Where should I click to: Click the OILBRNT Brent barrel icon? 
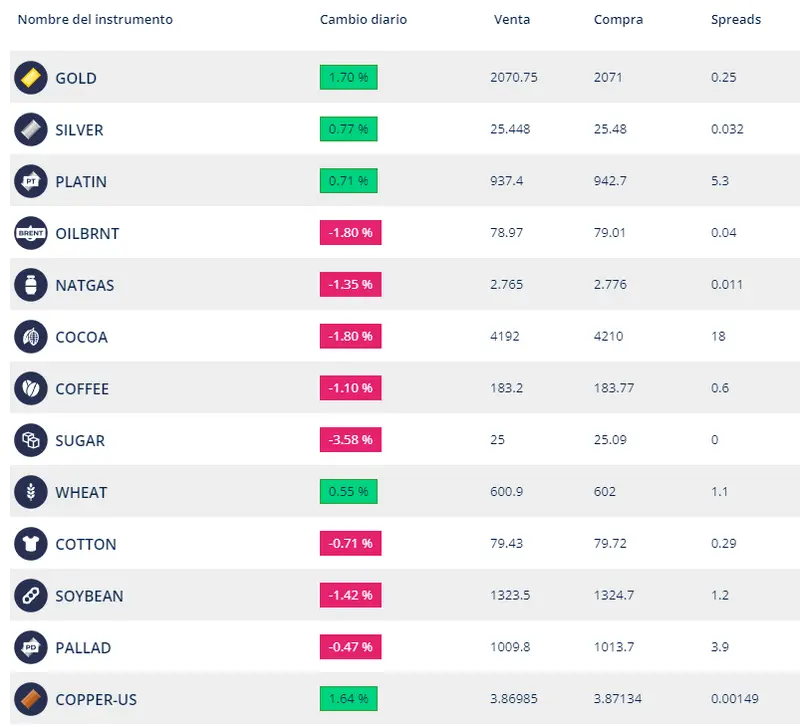(x=31, y=233)
